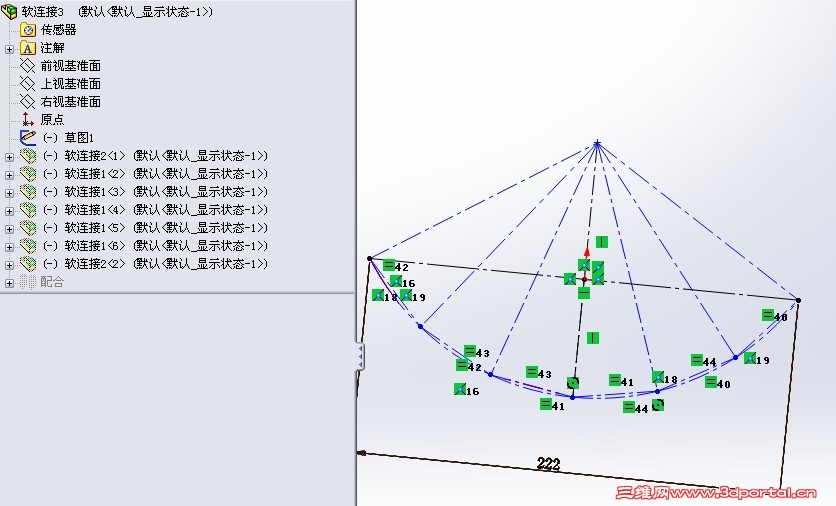Select the 上视基准面 label
This screenshot has height=506, width=836.
(x=71, y=84)
